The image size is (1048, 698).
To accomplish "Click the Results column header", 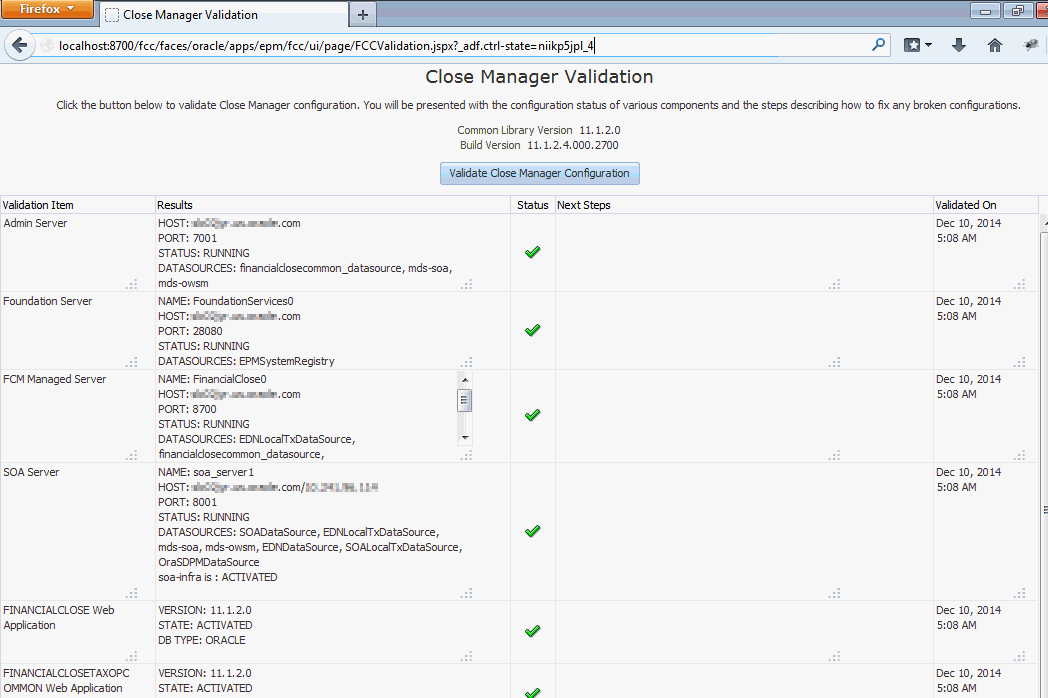I will 333,205.
